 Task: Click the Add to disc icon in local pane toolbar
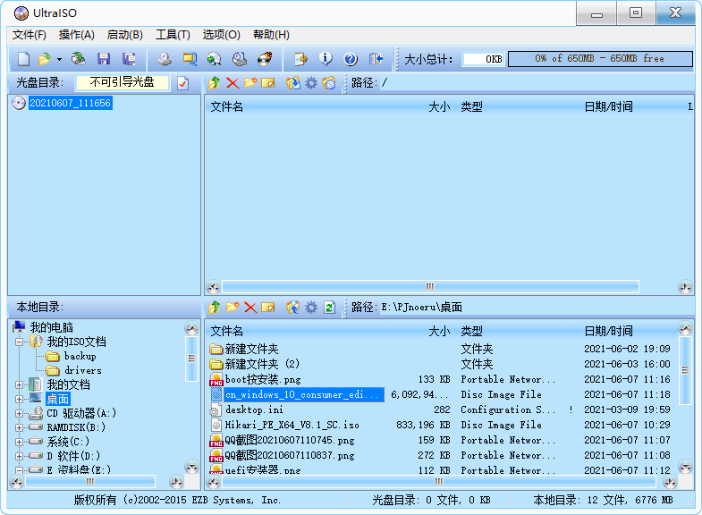pyautogui.click(x=293, y=307)
